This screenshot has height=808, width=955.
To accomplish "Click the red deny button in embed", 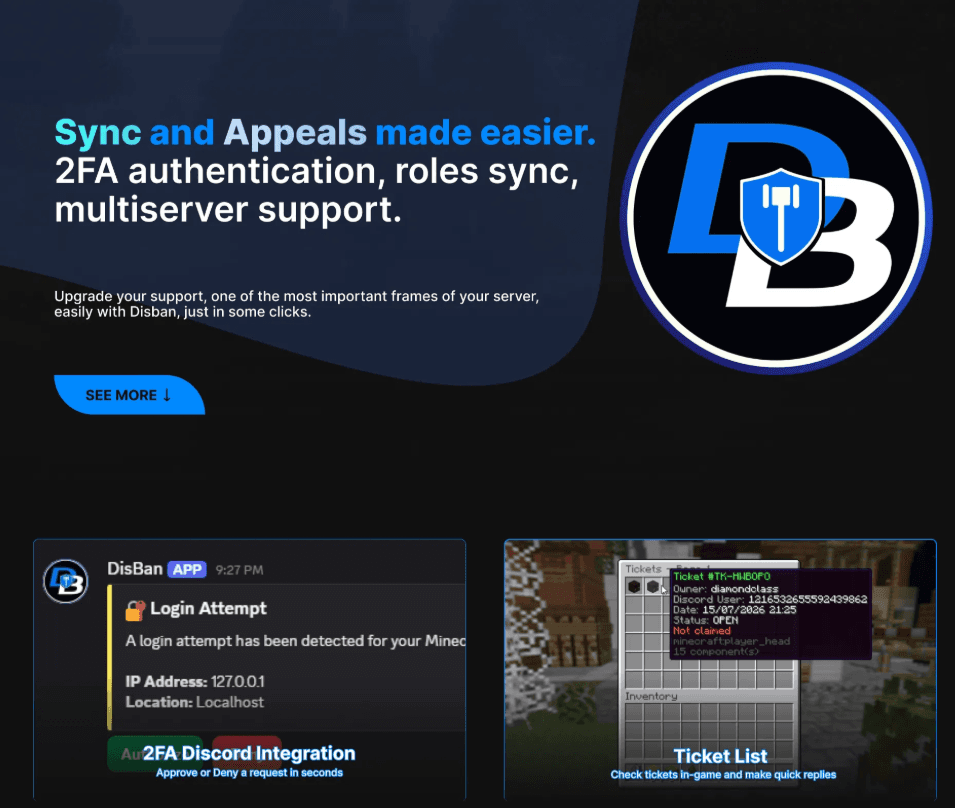I will (247, 754).
